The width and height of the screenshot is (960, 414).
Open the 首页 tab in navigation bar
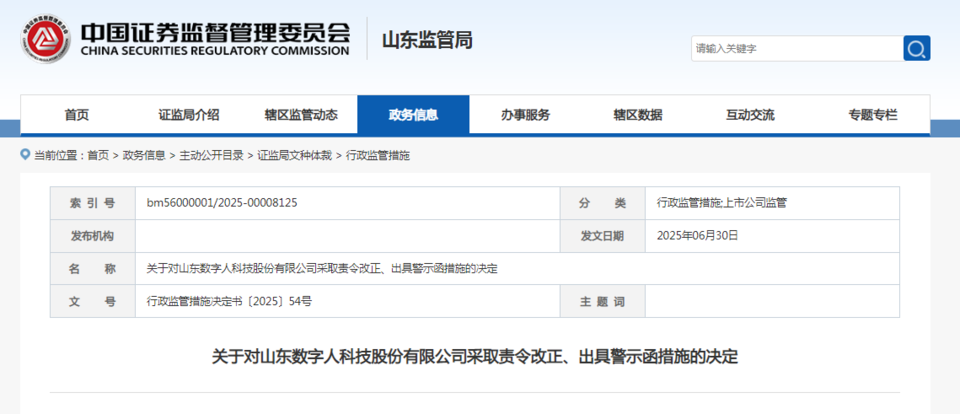click(77, 115)
